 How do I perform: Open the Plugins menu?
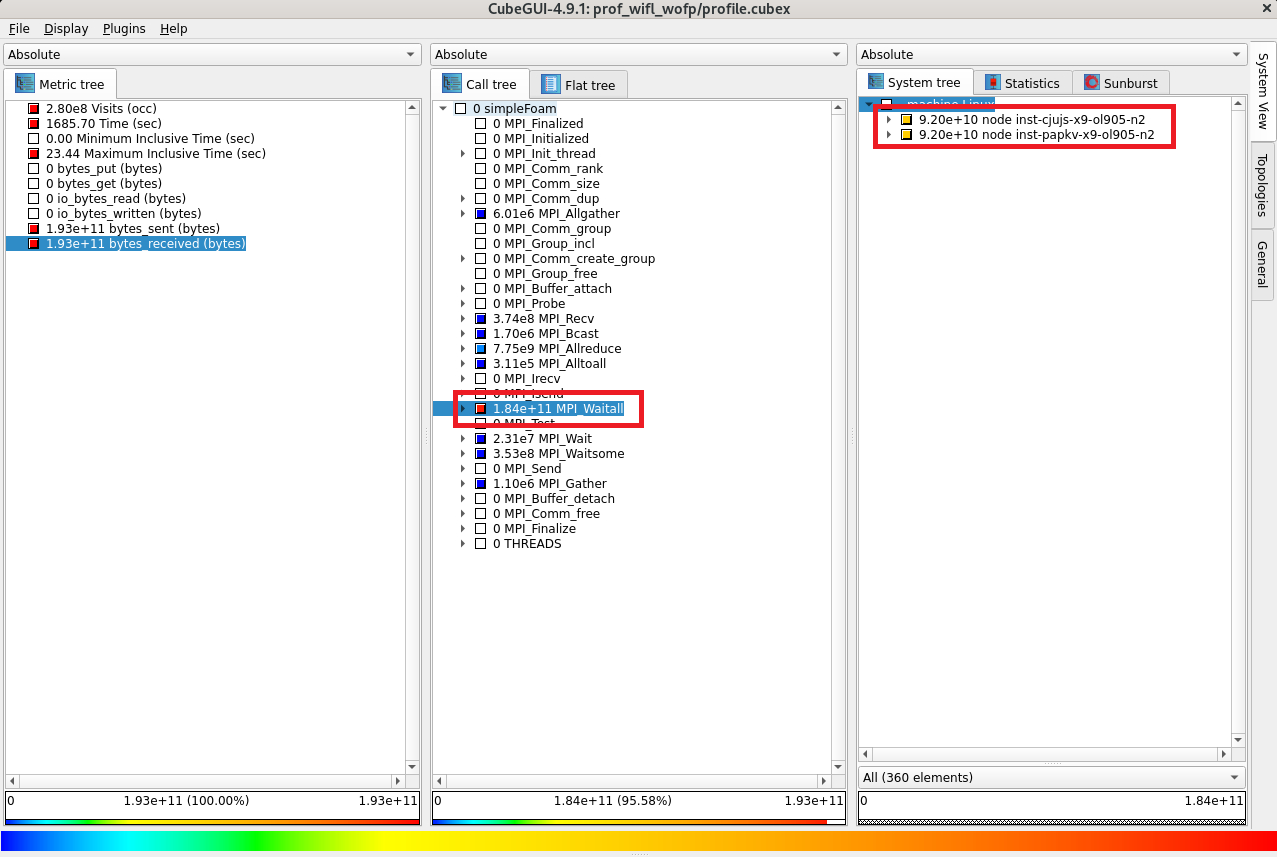124,29
